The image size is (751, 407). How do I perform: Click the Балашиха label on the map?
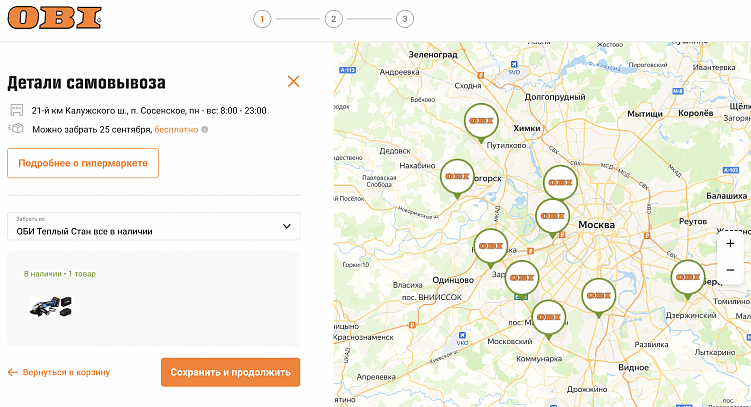click(727, 196)
